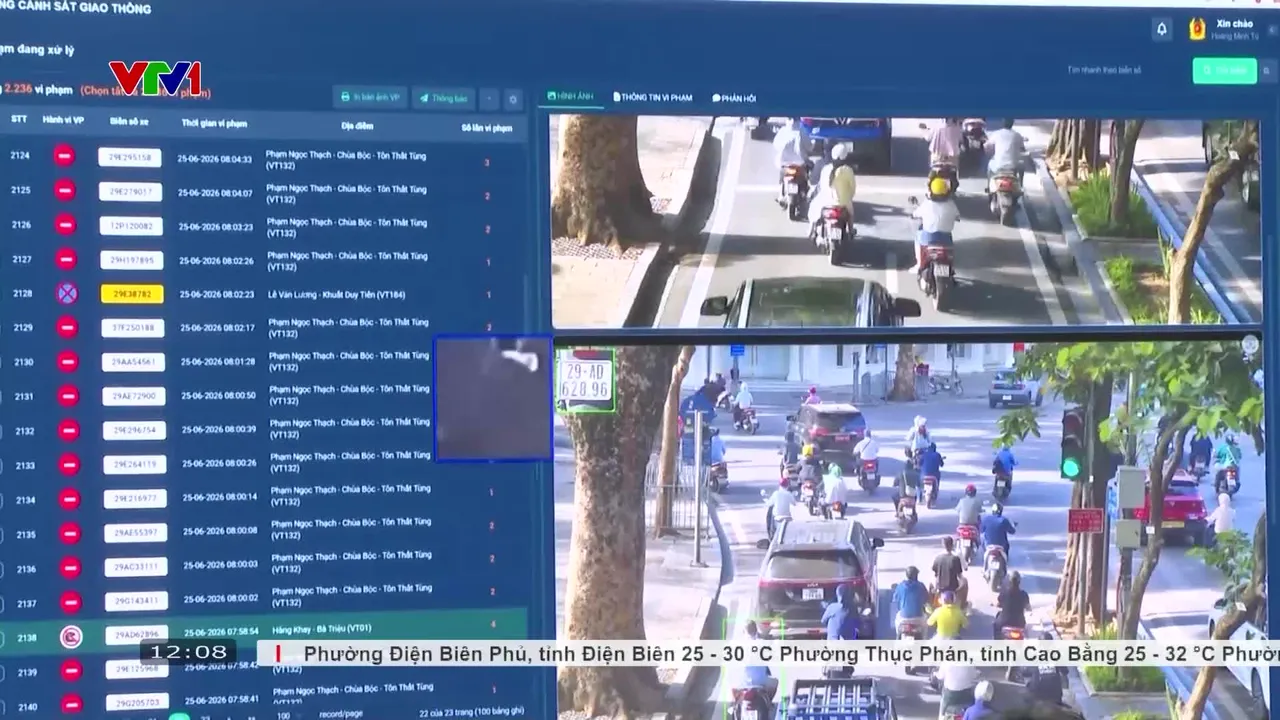Click the violation icon in row 2133
The height and width of the screenshot is (720, 1280).
69,465
